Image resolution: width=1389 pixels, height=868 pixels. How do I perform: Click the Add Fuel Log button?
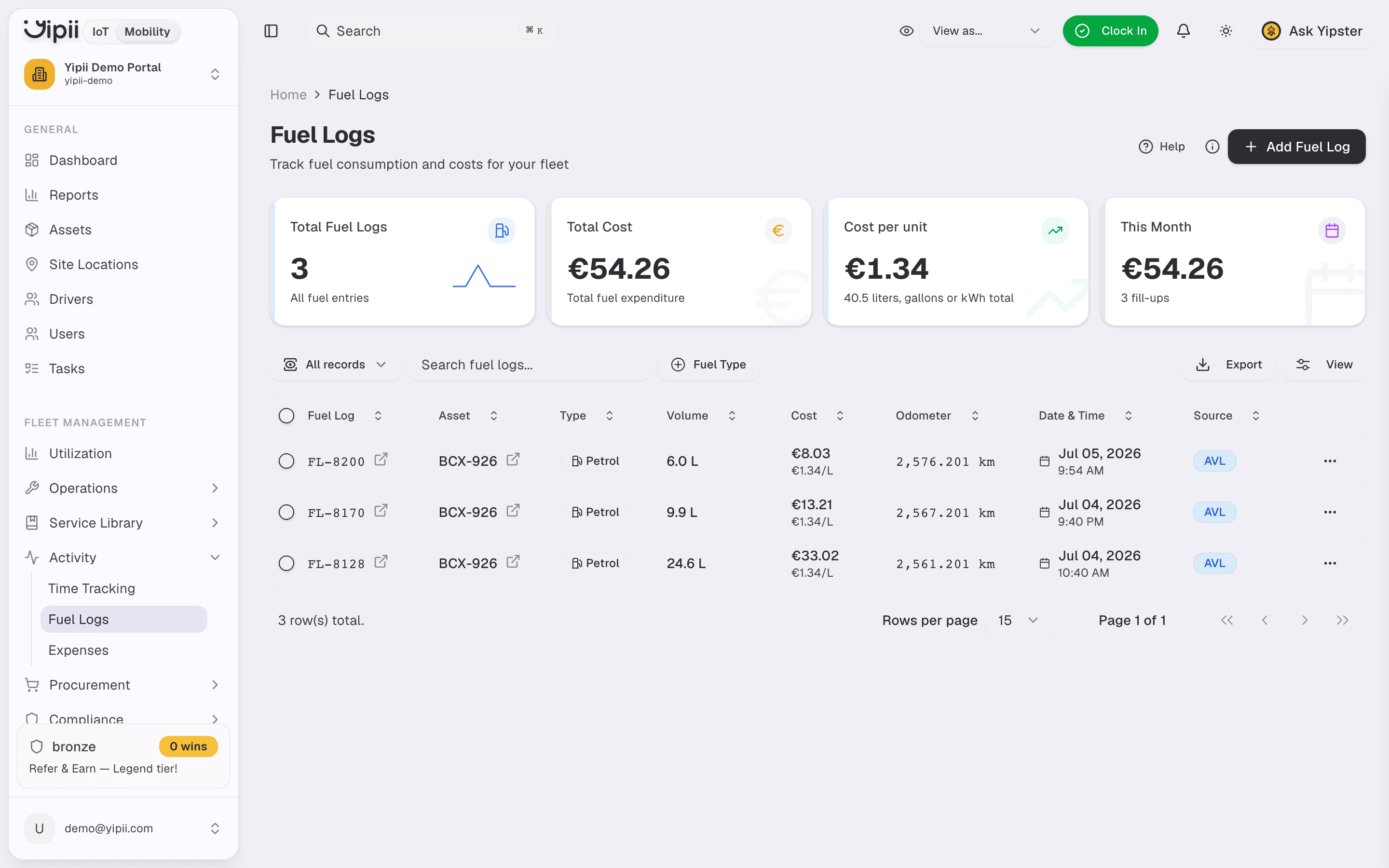pos(1296,147)
